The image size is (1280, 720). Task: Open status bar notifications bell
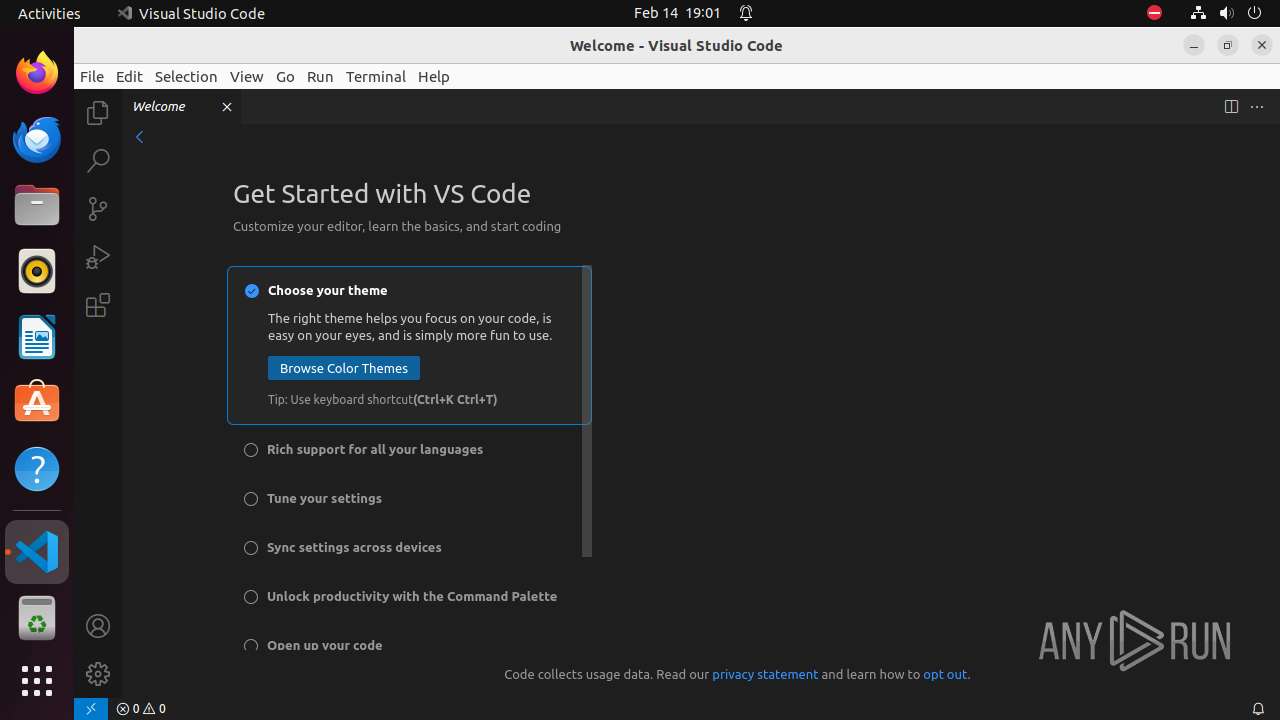[1258, 709]
